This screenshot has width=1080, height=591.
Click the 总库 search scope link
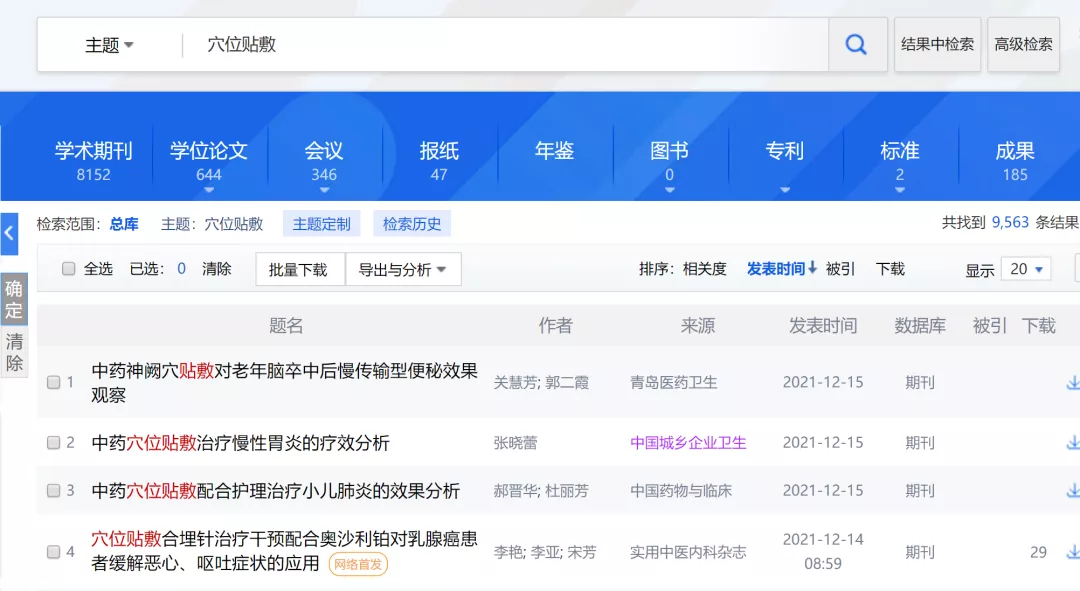pyautogui.click(x=124, y=224)
